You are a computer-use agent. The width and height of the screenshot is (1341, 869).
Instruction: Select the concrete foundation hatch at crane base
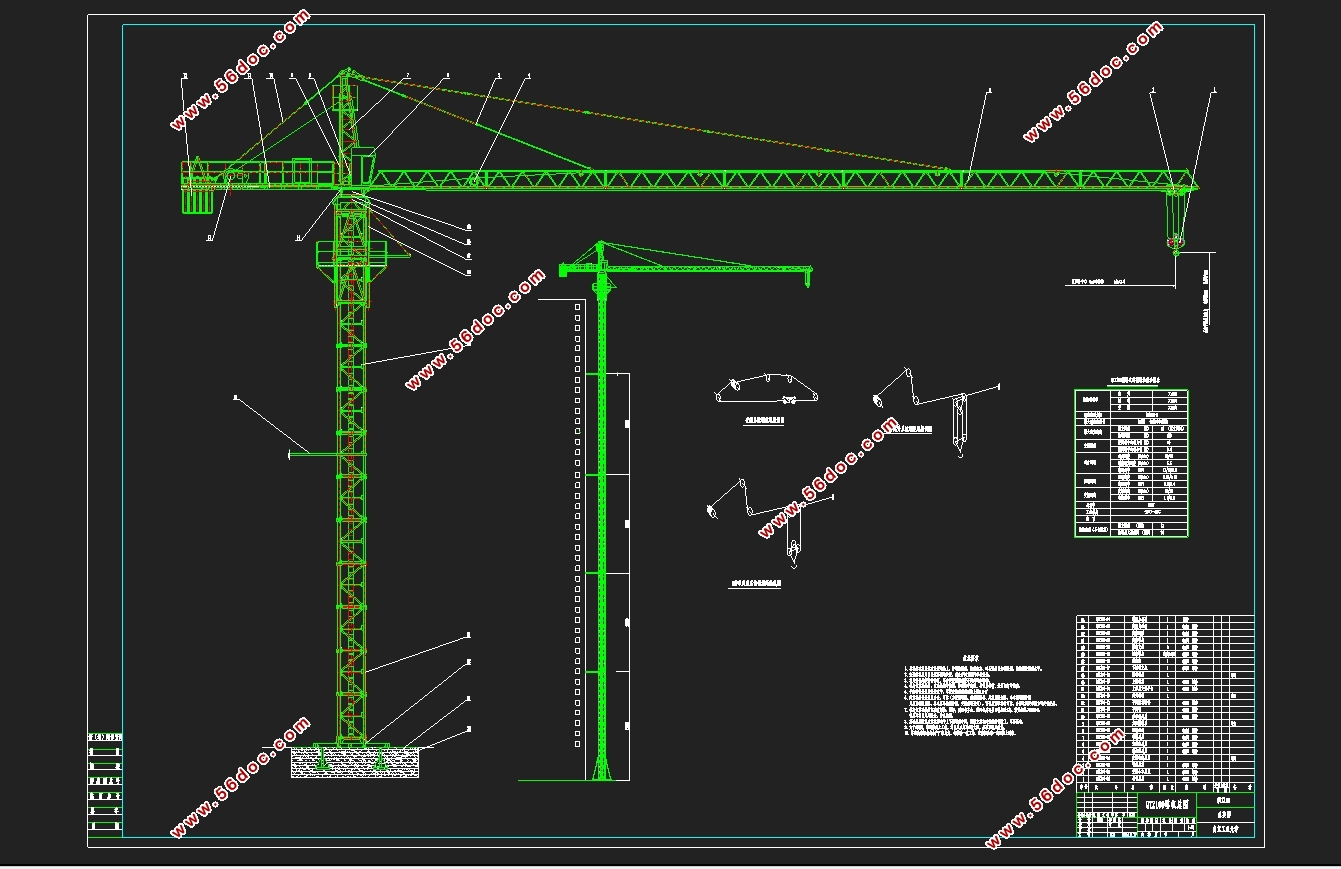[355, 763]
